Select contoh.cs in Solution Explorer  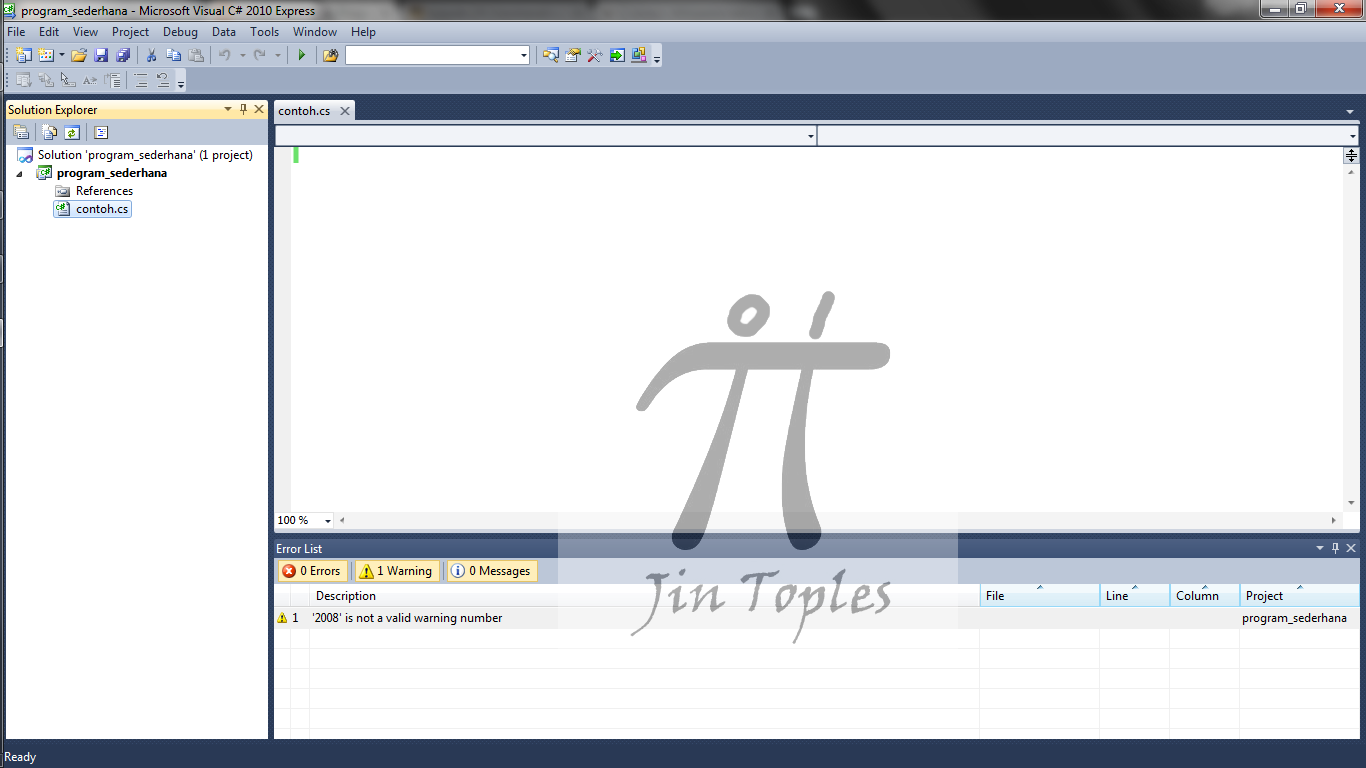[102, 209]
